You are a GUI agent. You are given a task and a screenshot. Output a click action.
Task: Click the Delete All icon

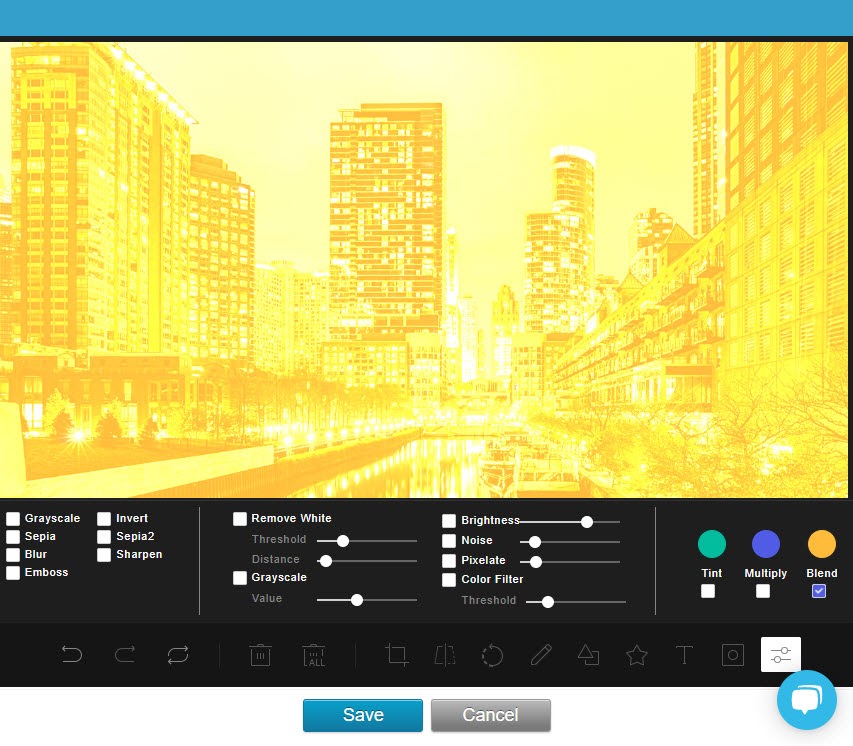(x=313, y=655)
